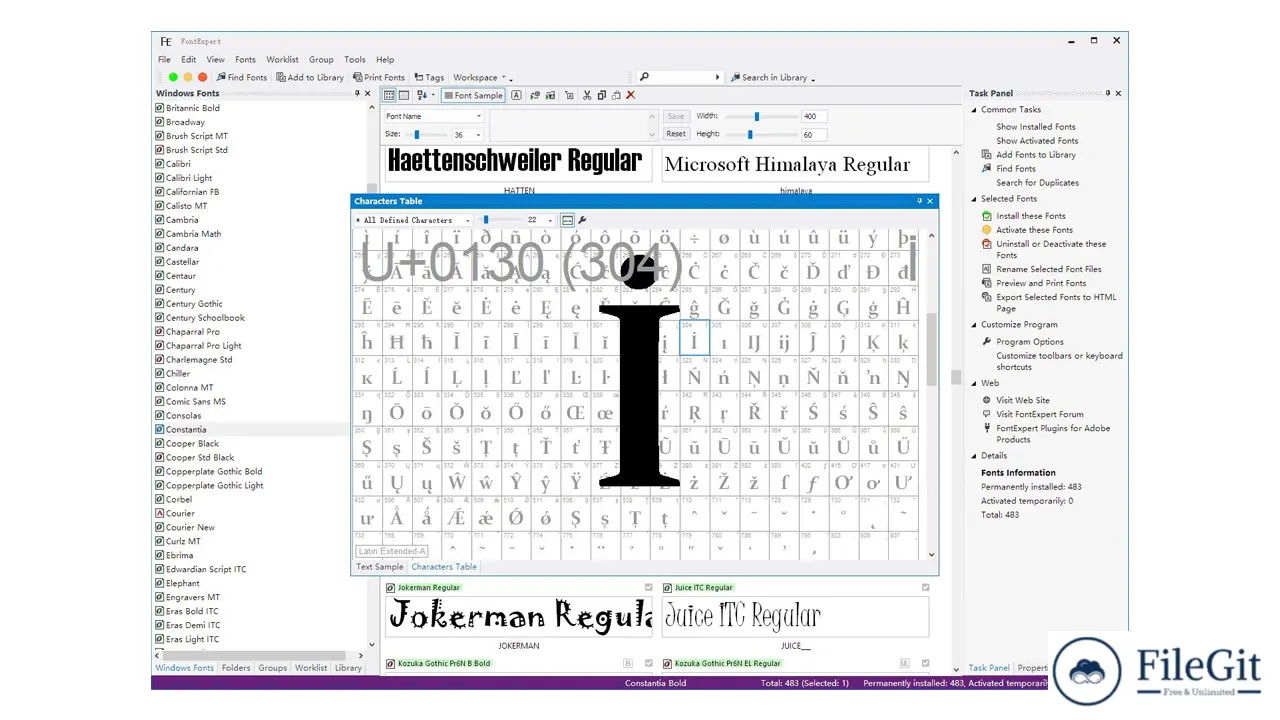Click the Reset button
The width and height of the screenshot is (1280, 720).
point(676,134)
